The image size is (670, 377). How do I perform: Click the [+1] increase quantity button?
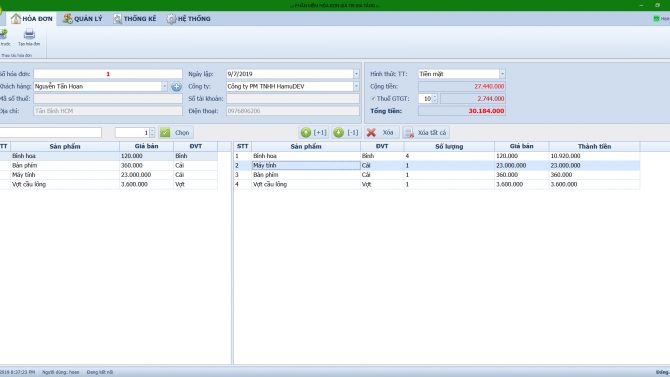[x=314, y=133]
